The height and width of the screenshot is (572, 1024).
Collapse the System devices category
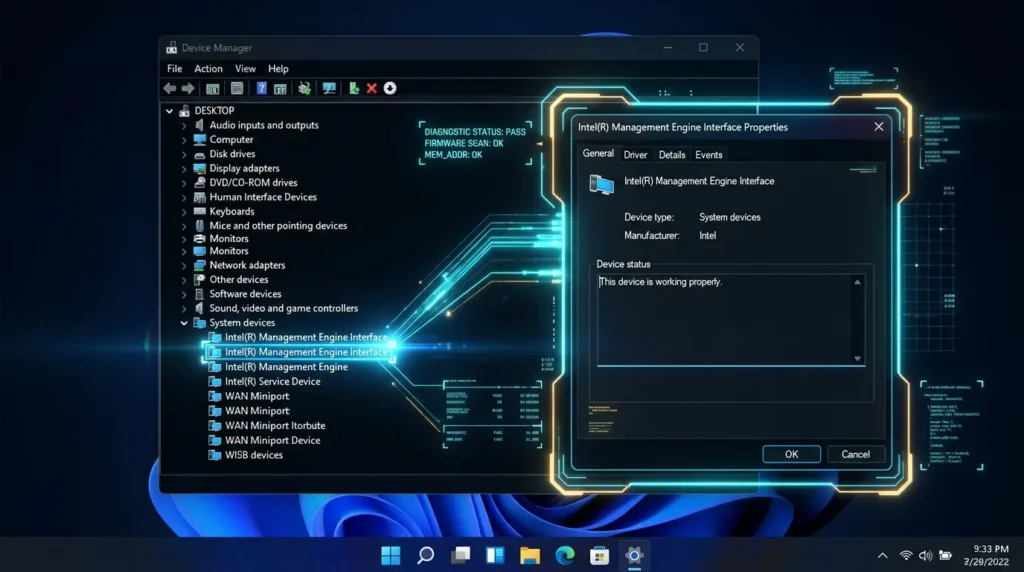pyautogui.click(x=184, y=323)
